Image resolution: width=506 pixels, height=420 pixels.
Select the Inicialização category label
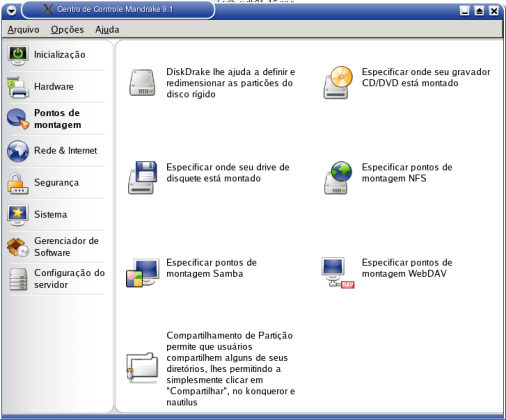coord(60,55)
